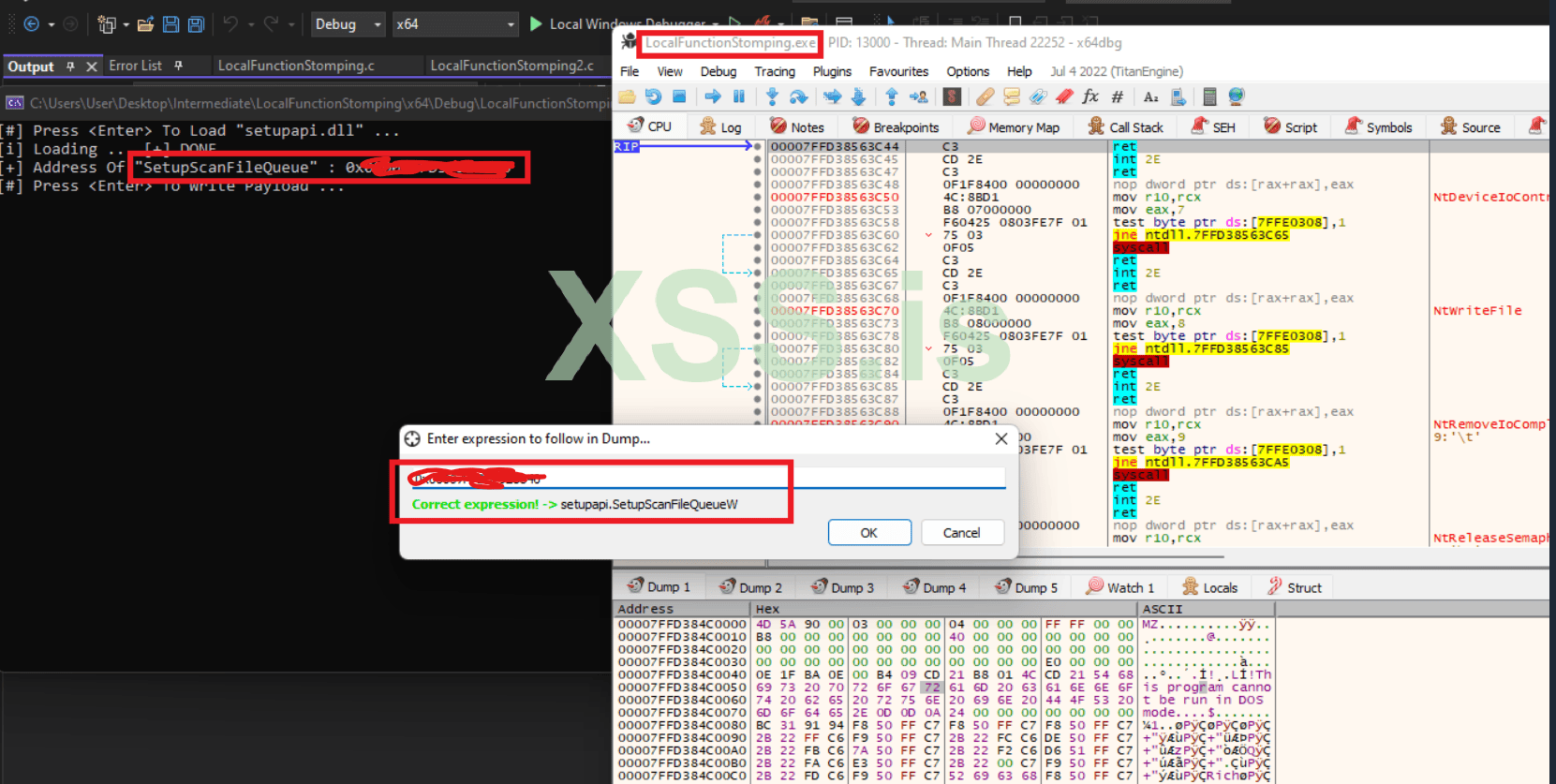The height and width of the screenshot is (784, 1556).
Task: Open the x64dbg Calculator icon
Action: pyautogui.click(x=1209, y=96)
